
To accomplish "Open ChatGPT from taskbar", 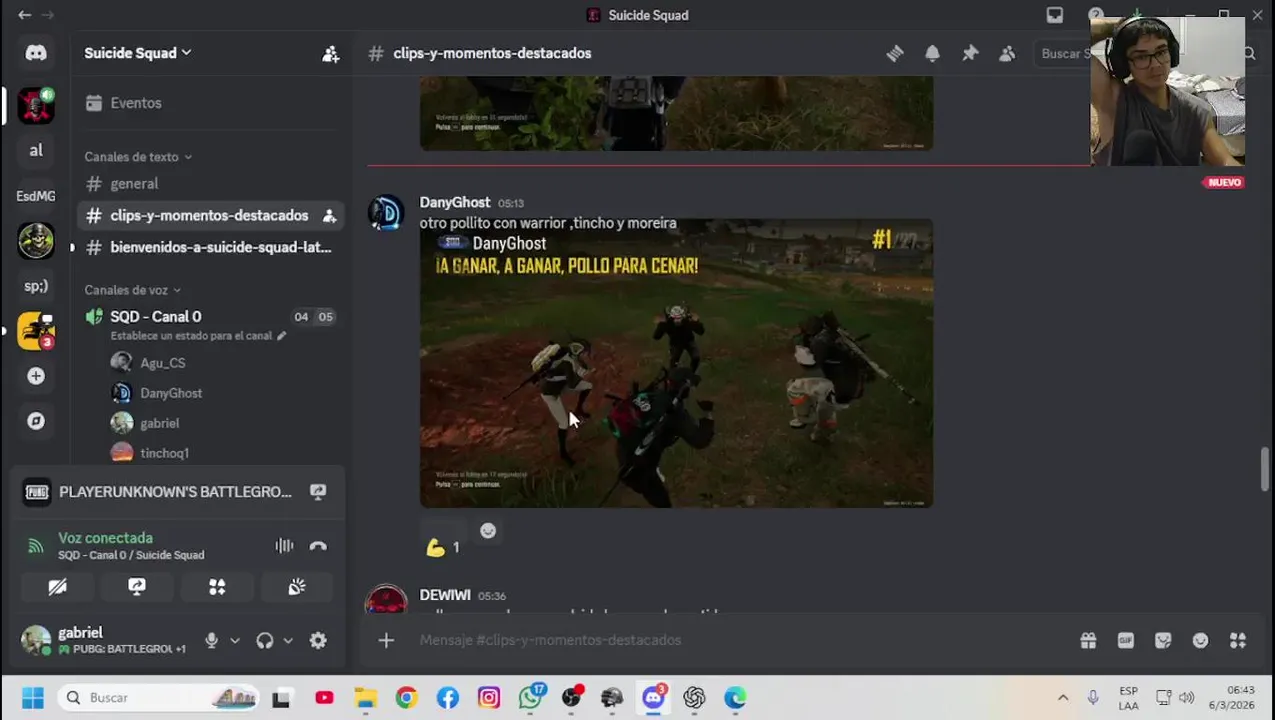I will tap(694, 698).
